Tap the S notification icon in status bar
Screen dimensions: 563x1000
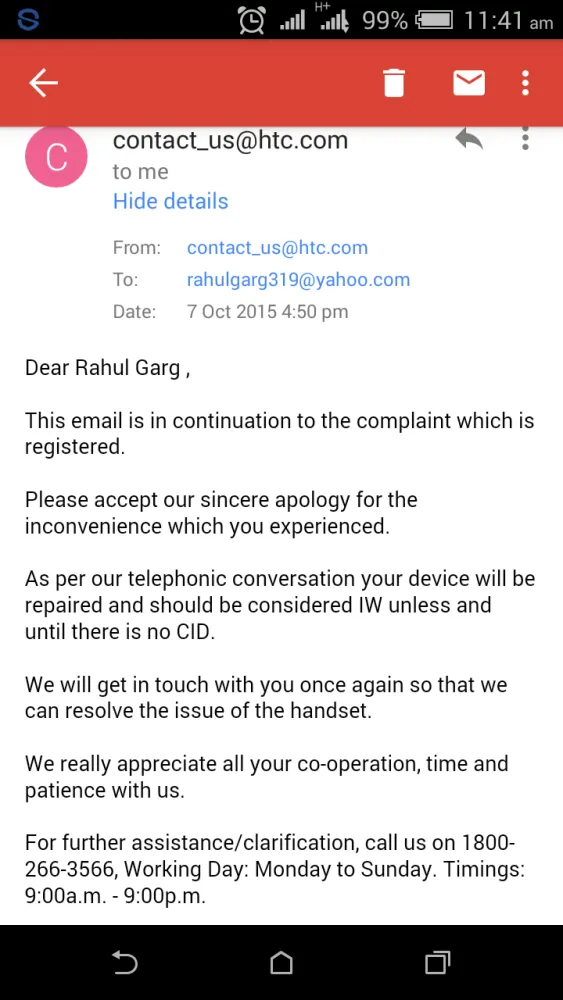[x=28, y=21]
